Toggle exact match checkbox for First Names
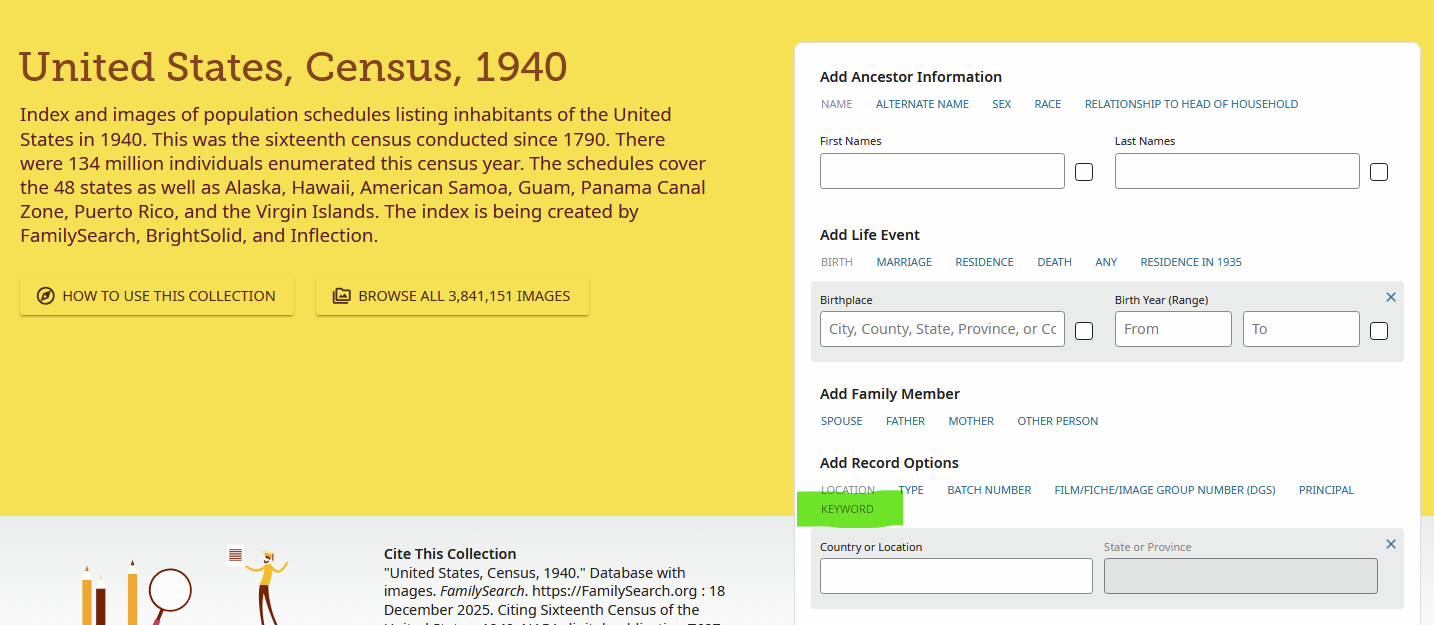 pos(1084,172)
